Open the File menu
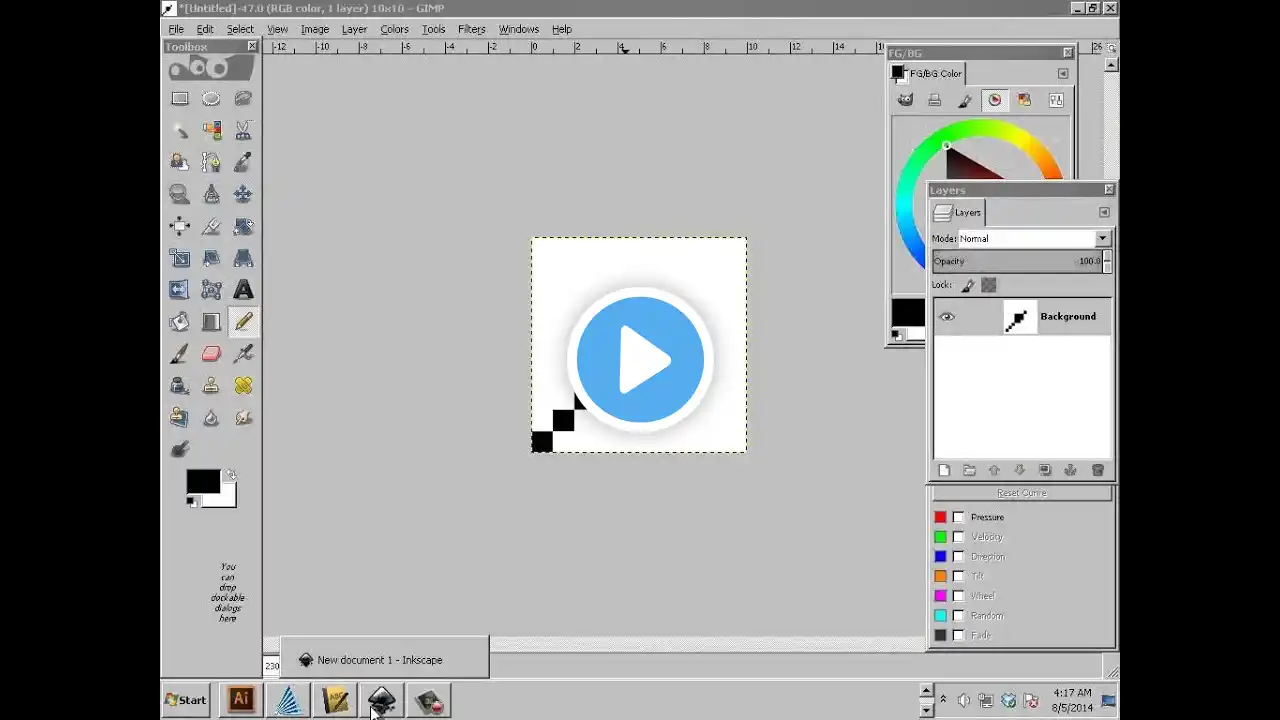1280x720 pixels. pyautogui.click(x=176, y=29)
